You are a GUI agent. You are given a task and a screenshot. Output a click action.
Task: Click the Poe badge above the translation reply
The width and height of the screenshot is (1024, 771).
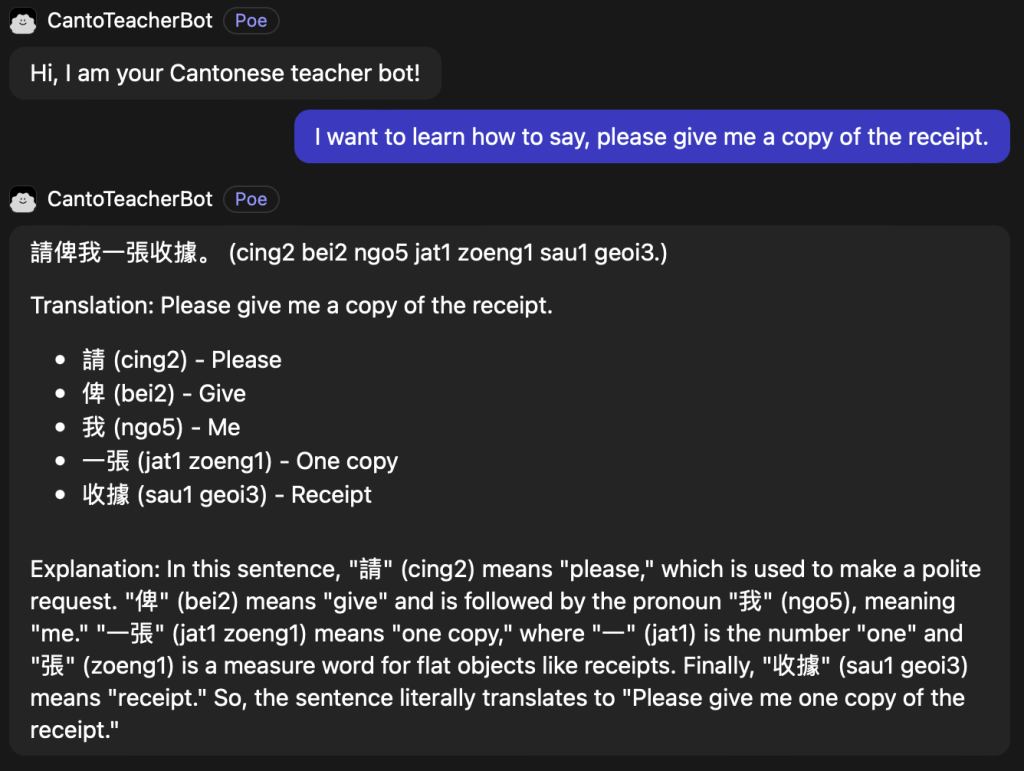point(251,199)
